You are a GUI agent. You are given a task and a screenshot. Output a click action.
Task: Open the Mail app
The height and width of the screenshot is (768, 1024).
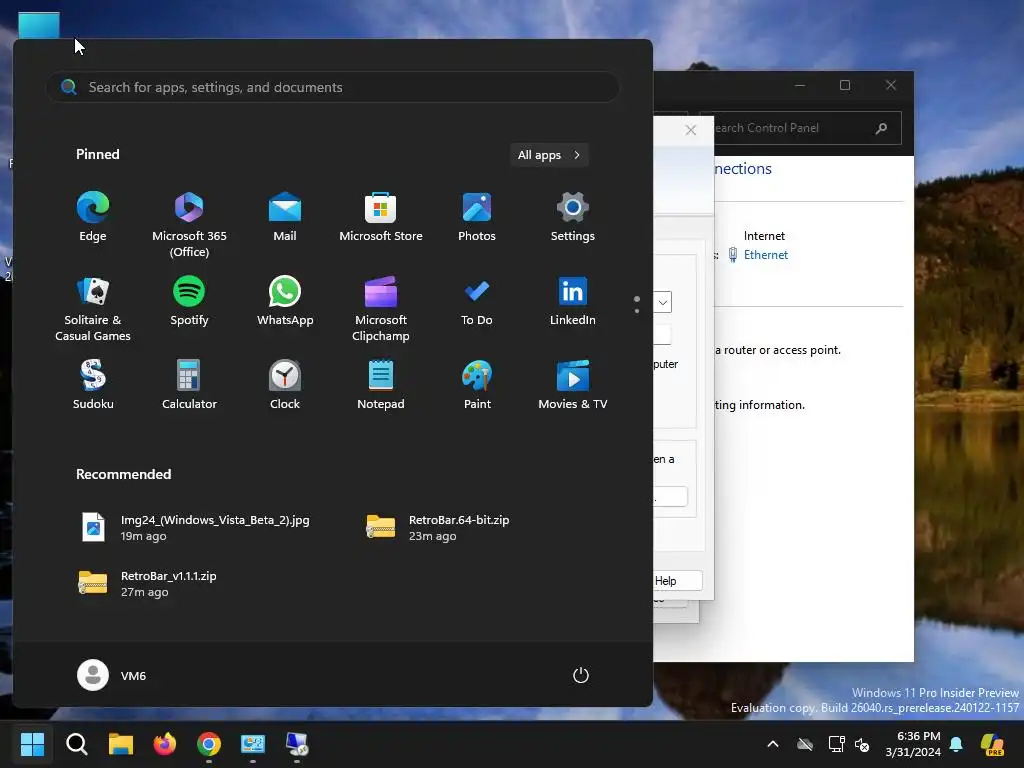[x=285, y=217]
